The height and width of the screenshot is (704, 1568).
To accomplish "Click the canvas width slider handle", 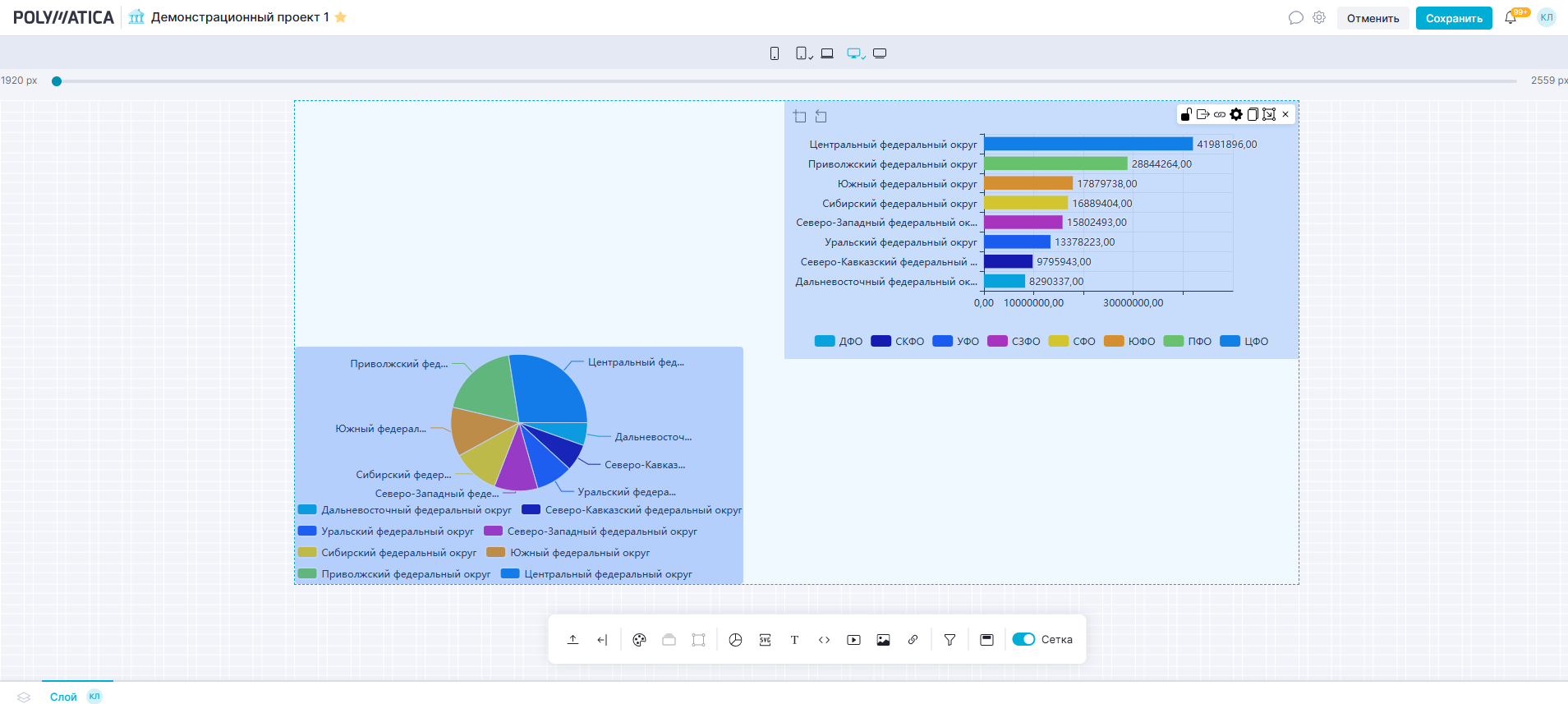I will 57,81.
